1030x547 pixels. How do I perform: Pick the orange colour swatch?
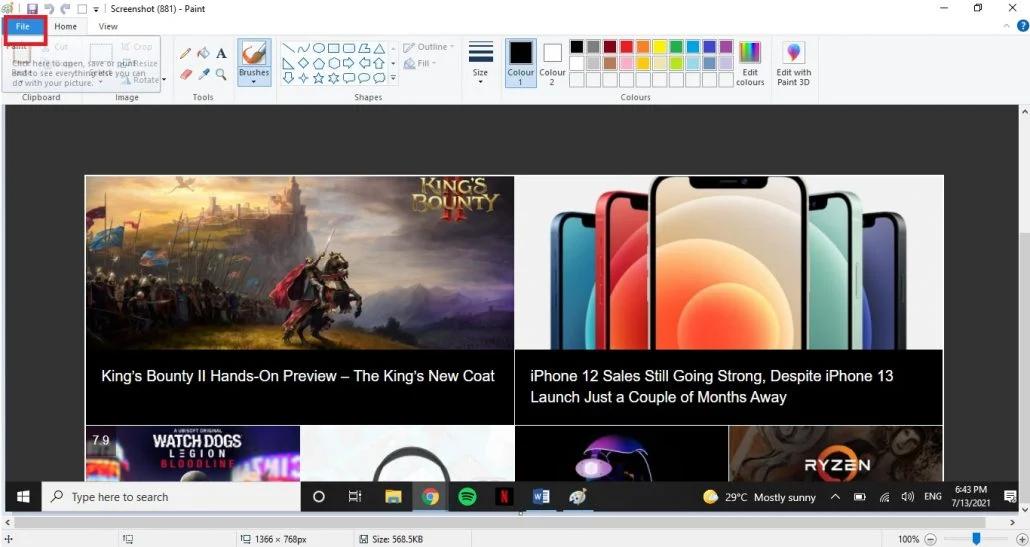pos(643,47)
